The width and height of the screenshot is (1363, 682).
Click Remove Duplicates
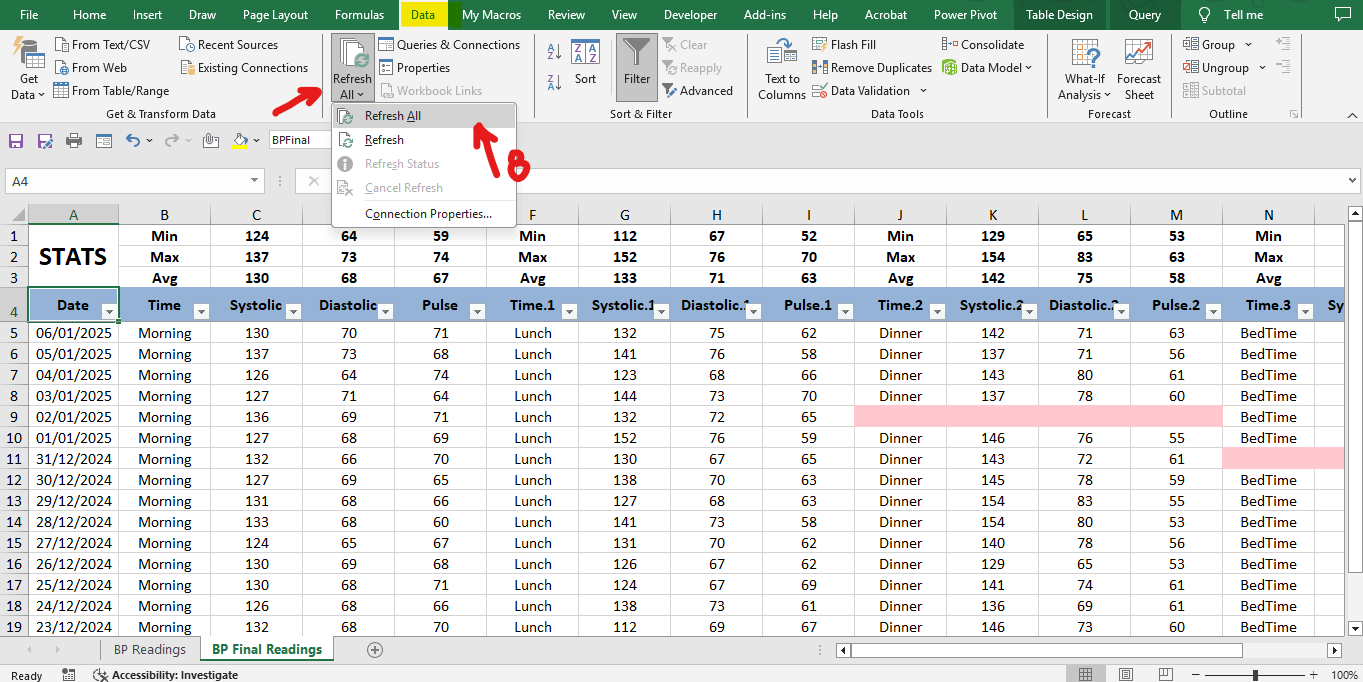coord(871,68)
